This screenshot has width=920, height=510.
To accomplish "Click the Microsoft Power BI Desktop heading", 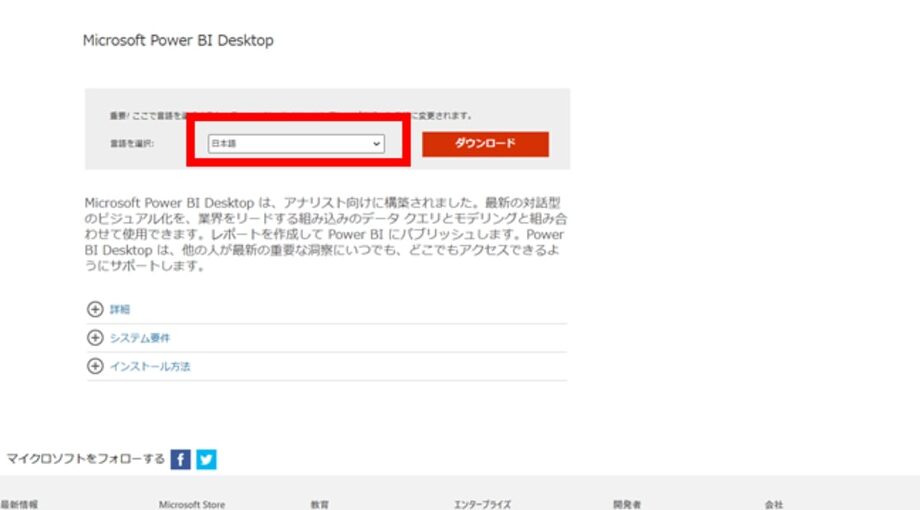I will point(178,40).
